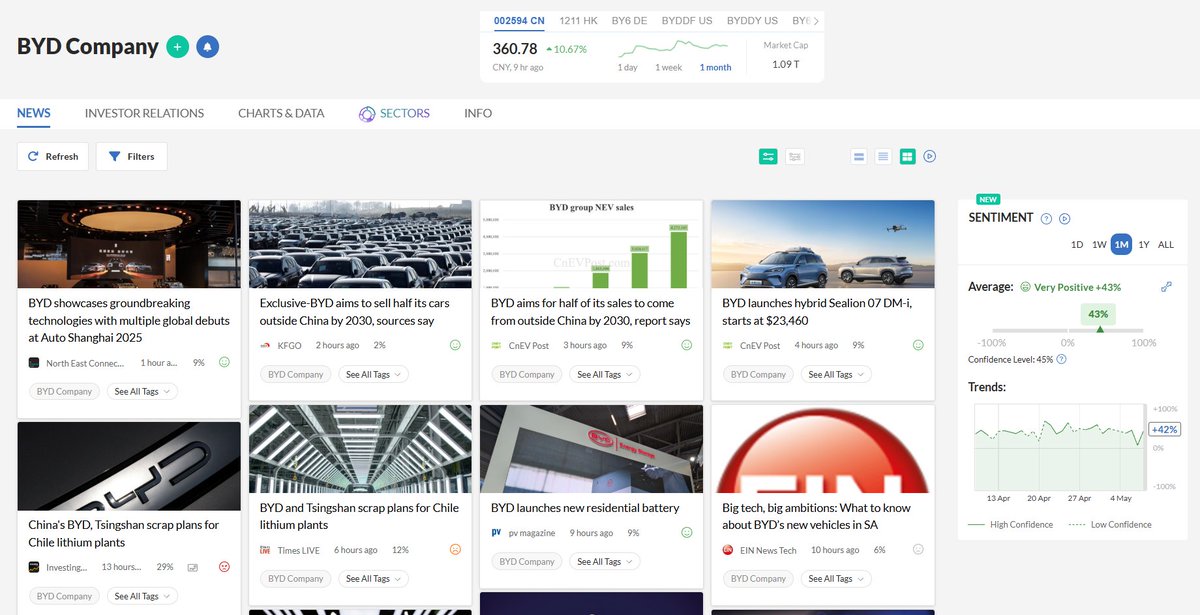Select the 1D sentiment period
The width and height of the screenshot is (1200, 615).
(1076, 244)
